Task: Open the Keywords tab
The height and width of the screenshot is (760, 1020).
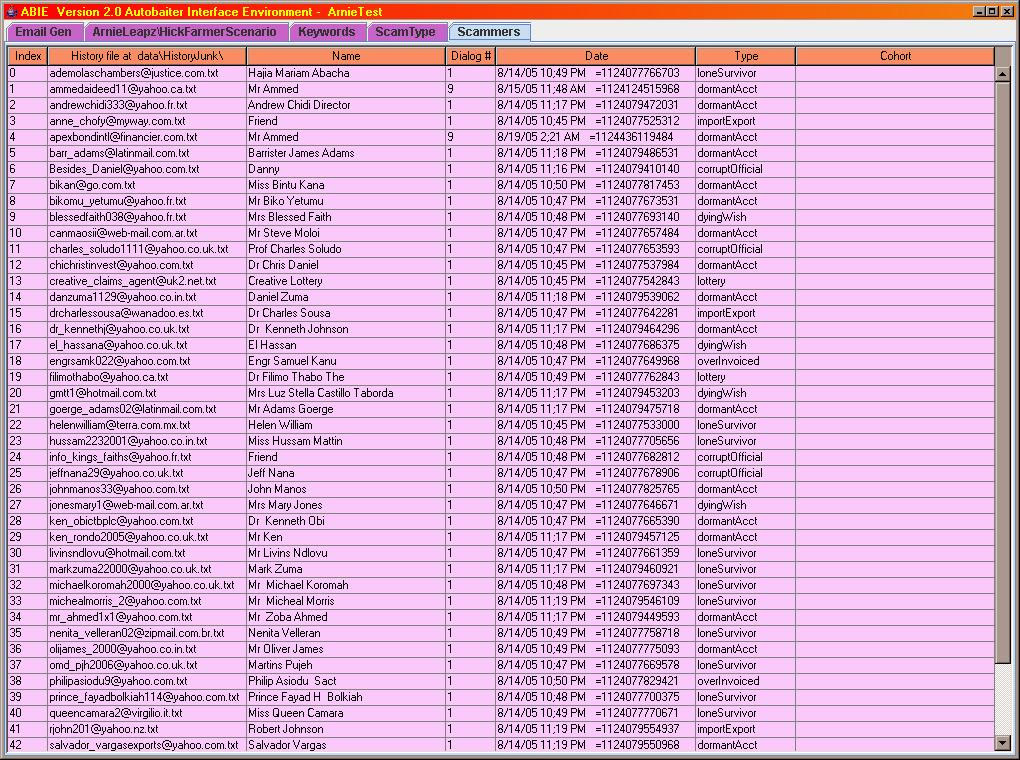Action: [x=327, y=32]
